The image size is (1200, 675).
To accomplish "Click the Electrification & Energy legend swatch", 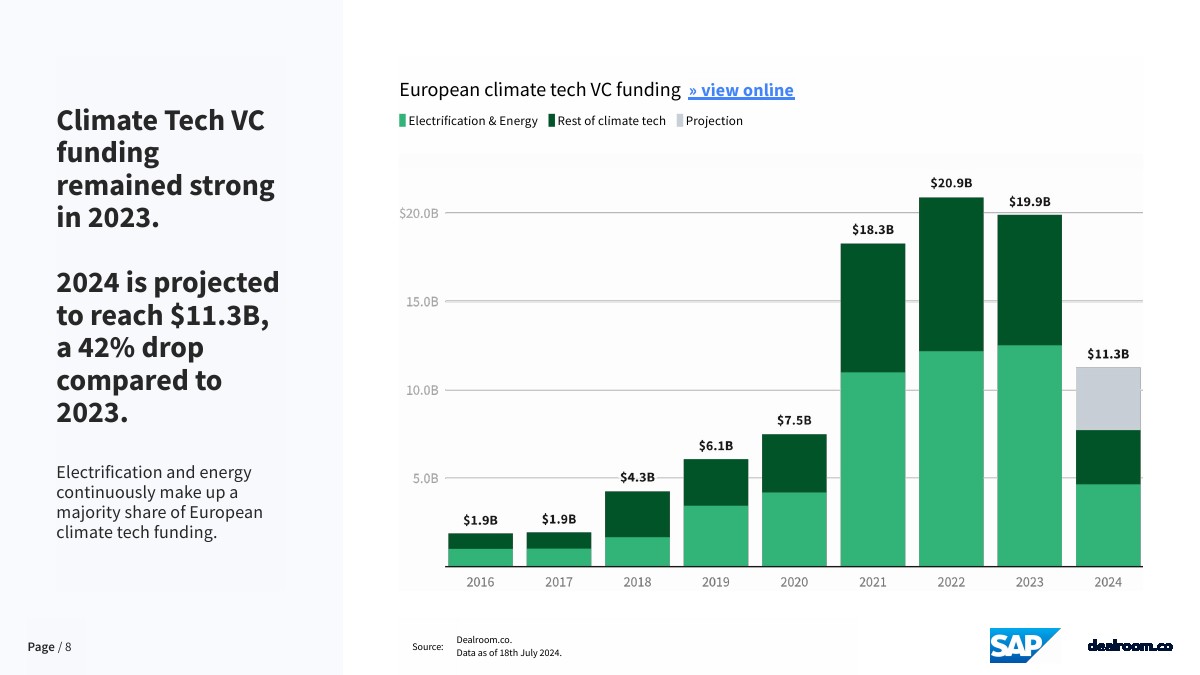I will (403, 121).
